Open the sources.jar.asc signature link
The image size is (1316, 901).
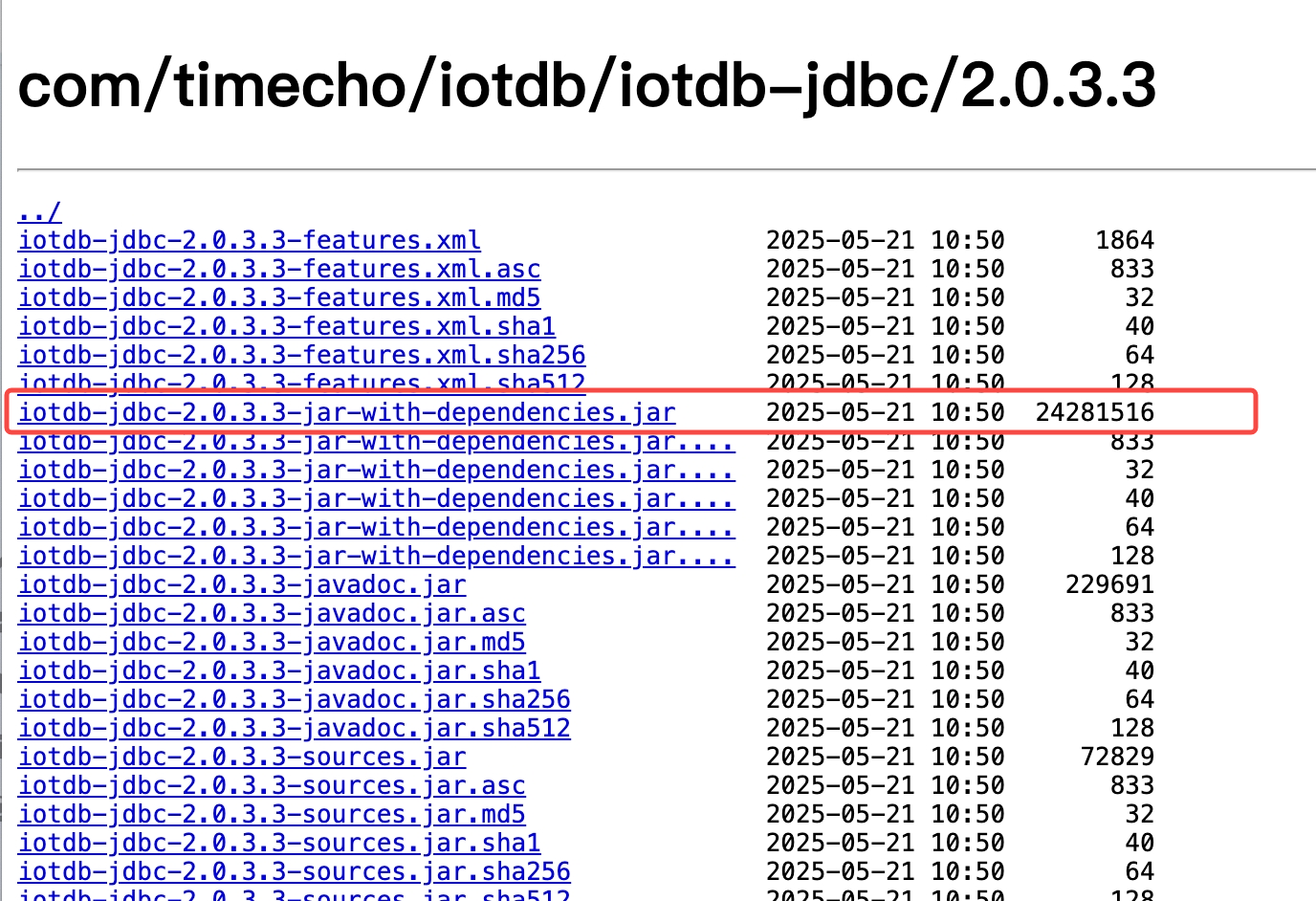[x=271, y=785]
